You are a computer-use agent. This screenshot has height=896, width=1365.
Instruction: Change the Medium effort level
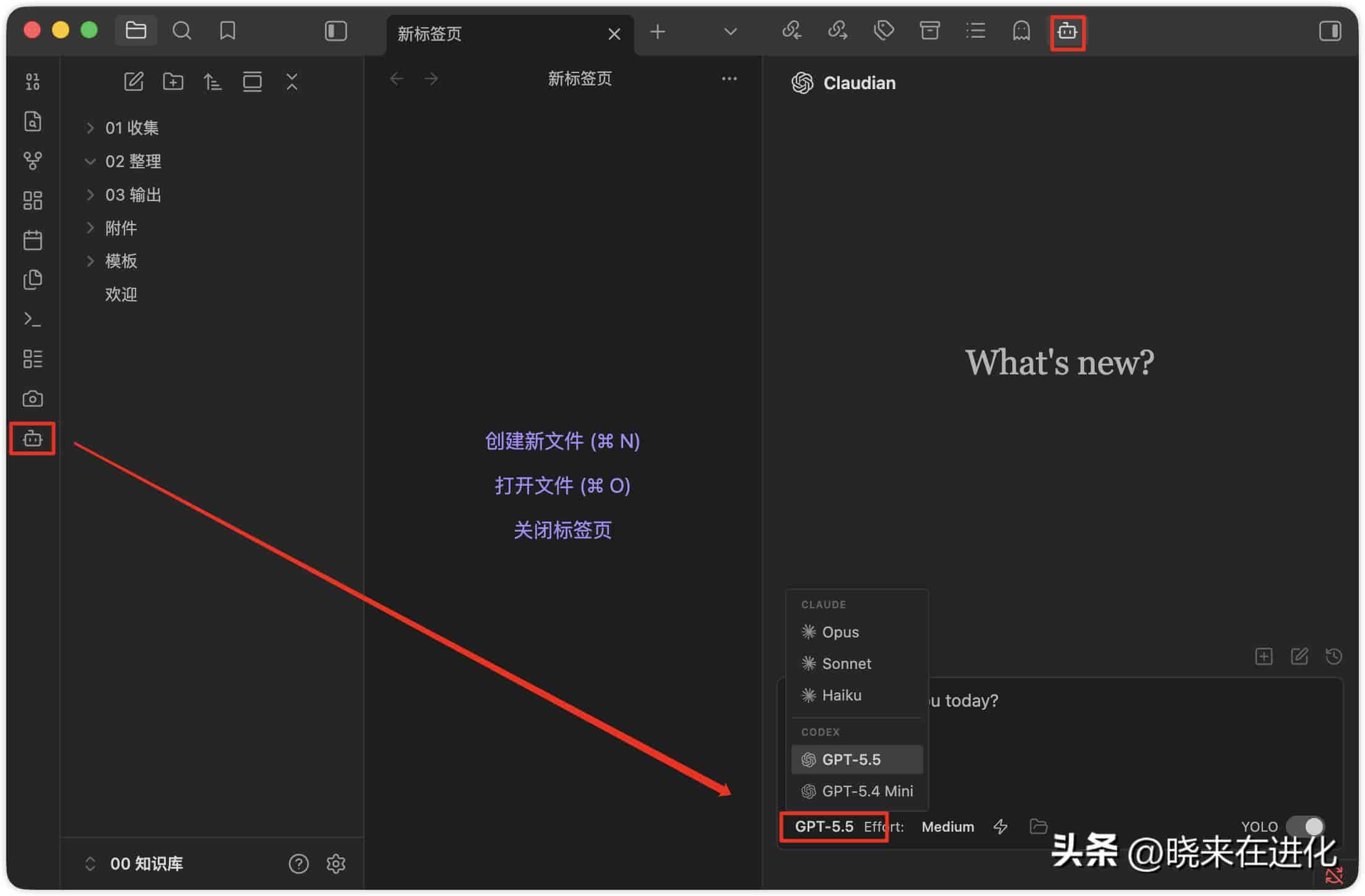(x=947, y=827)
